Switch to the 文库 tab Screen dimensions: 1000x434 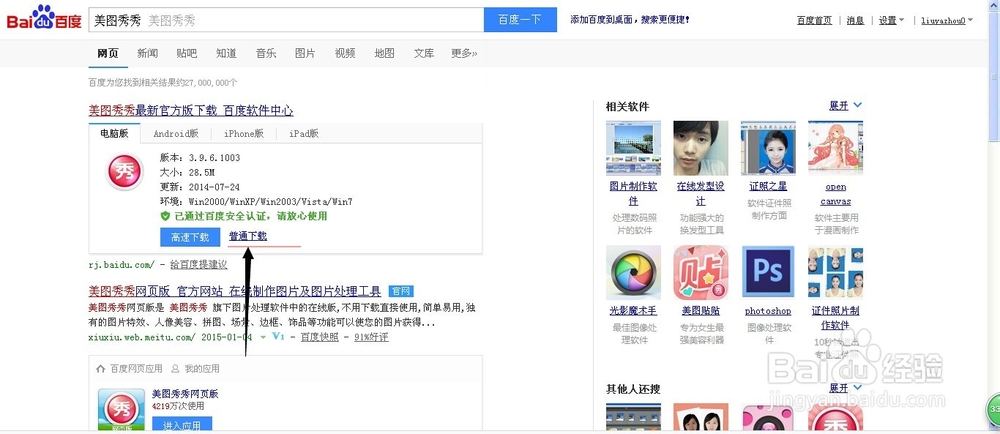click(x=424, y=54)
